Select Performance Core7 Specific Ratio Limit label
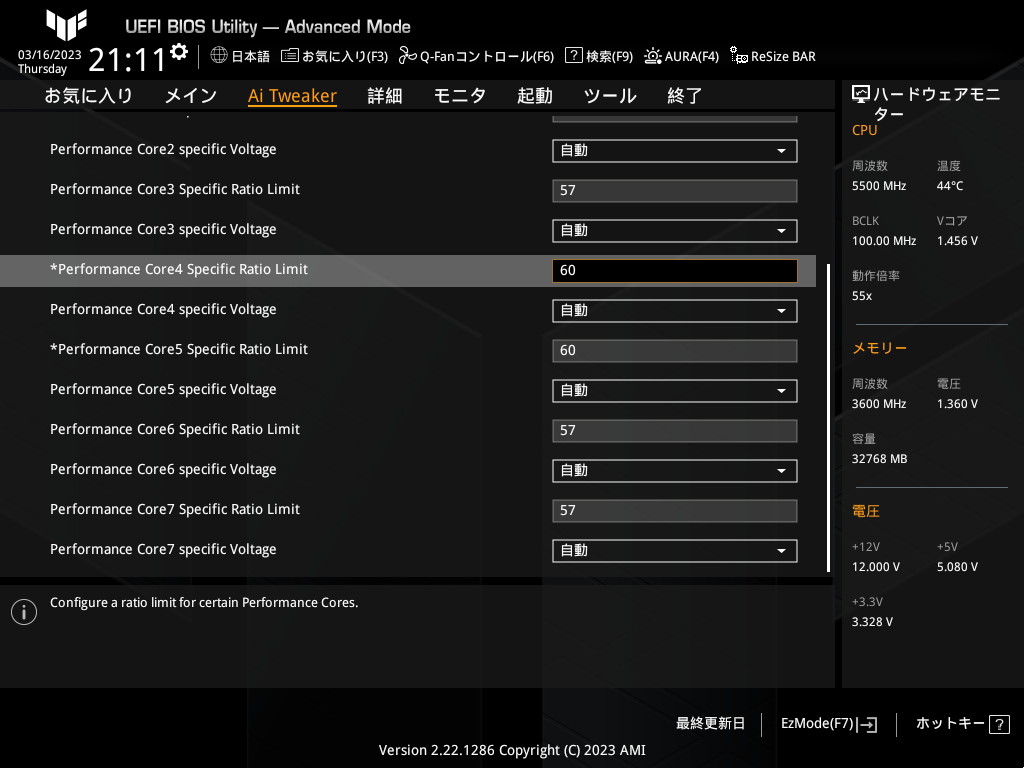Image resolution: width=1024 pixels, height=768 pixels. tap(175, 509)
